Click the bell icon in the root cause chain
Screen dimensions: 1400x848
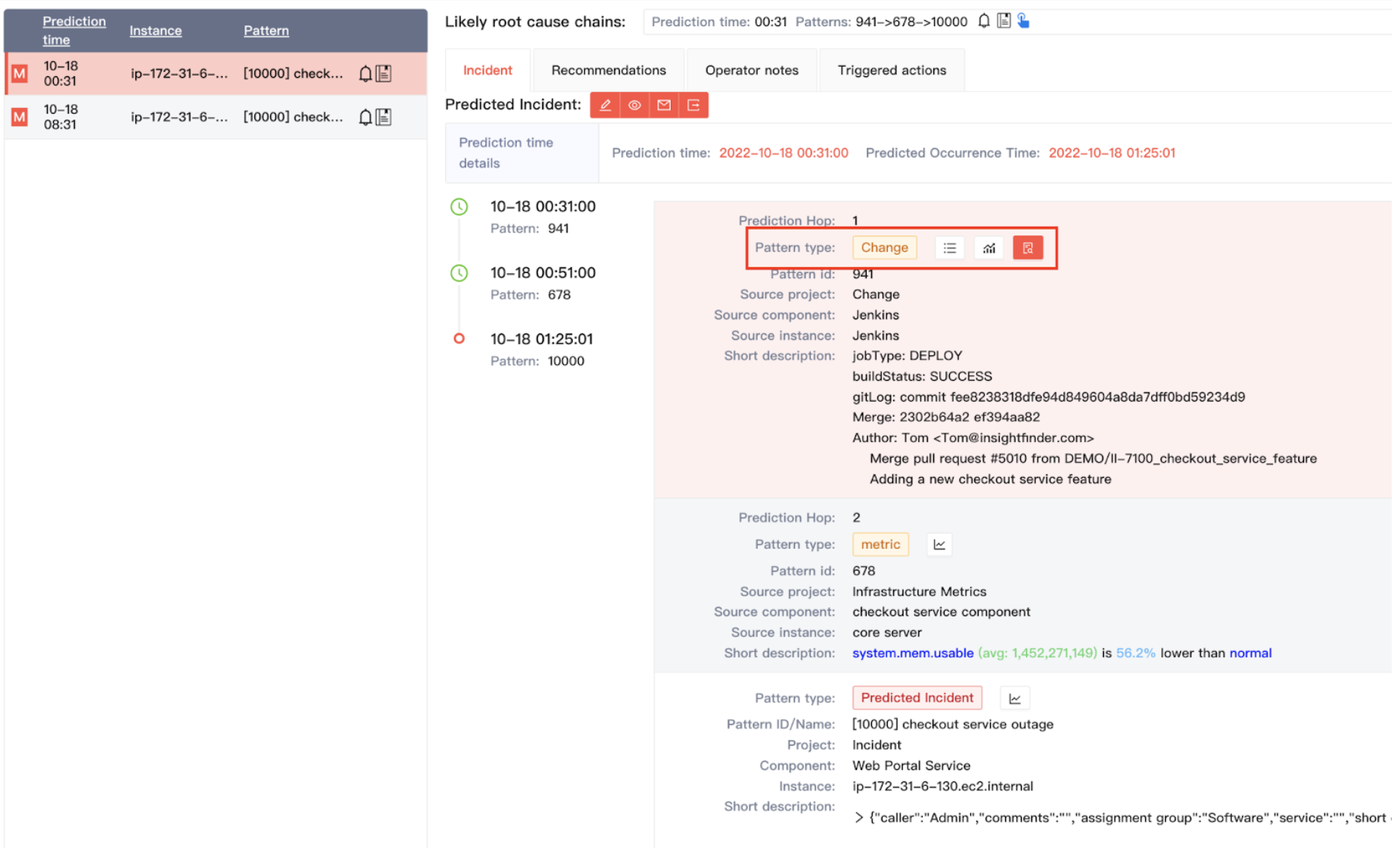click(984, 21)
